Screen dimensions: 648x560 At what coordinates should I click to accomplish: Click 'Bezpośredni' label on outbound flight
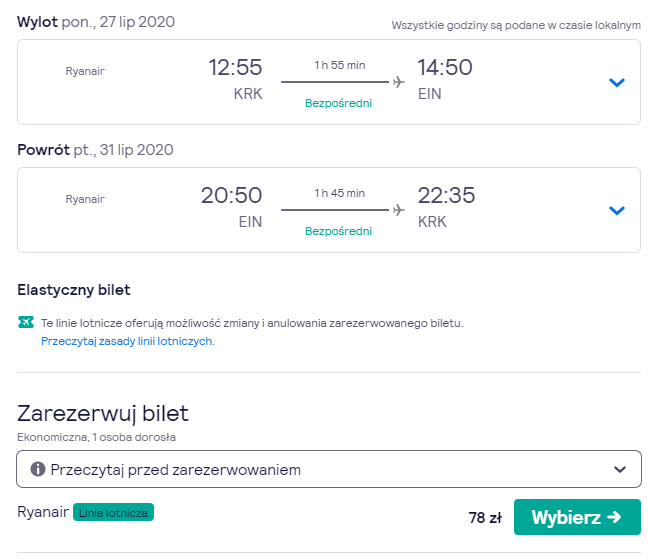point(338,103)
